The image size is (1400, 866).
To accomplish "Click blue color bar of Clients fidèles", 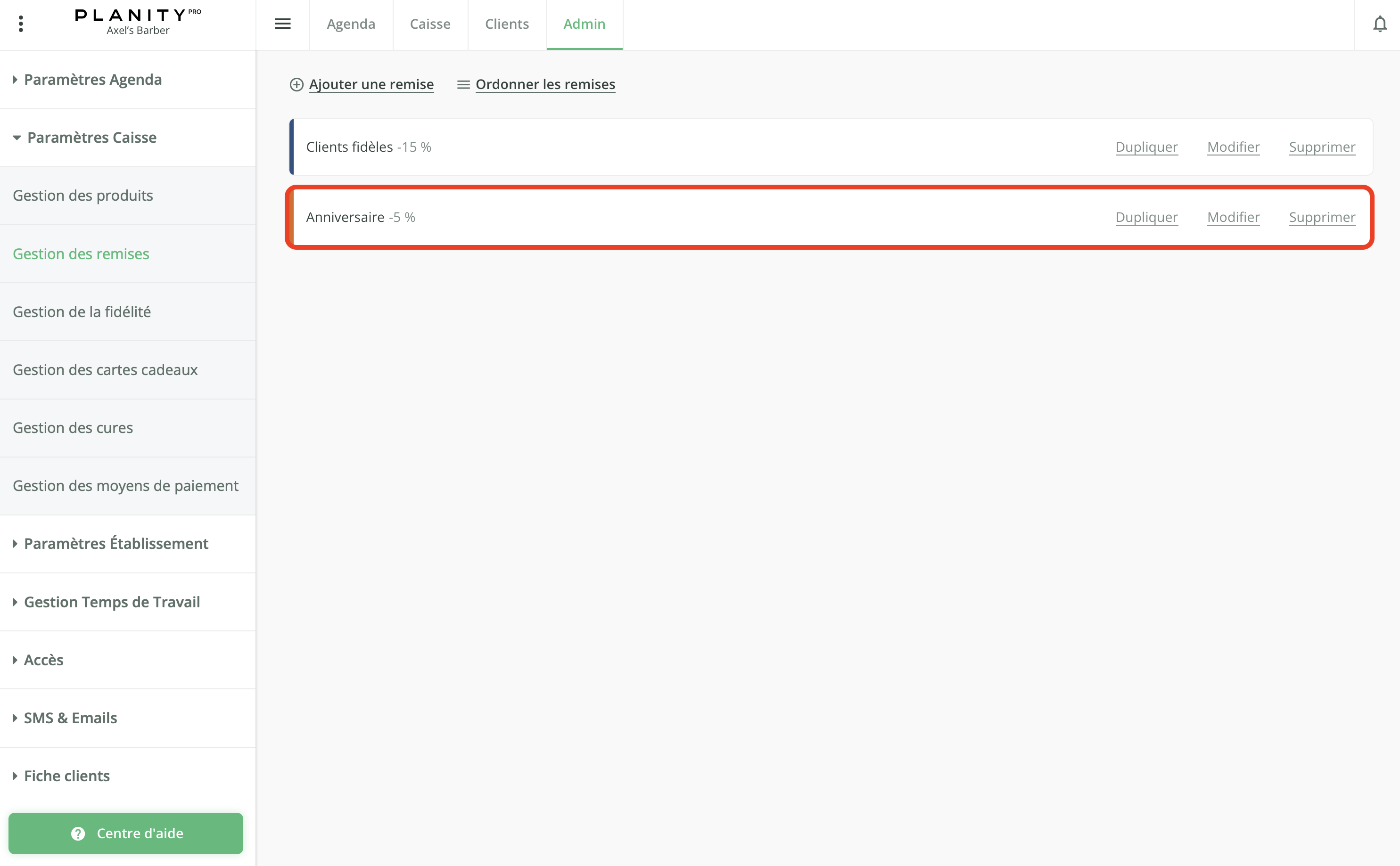I will 292,147.
